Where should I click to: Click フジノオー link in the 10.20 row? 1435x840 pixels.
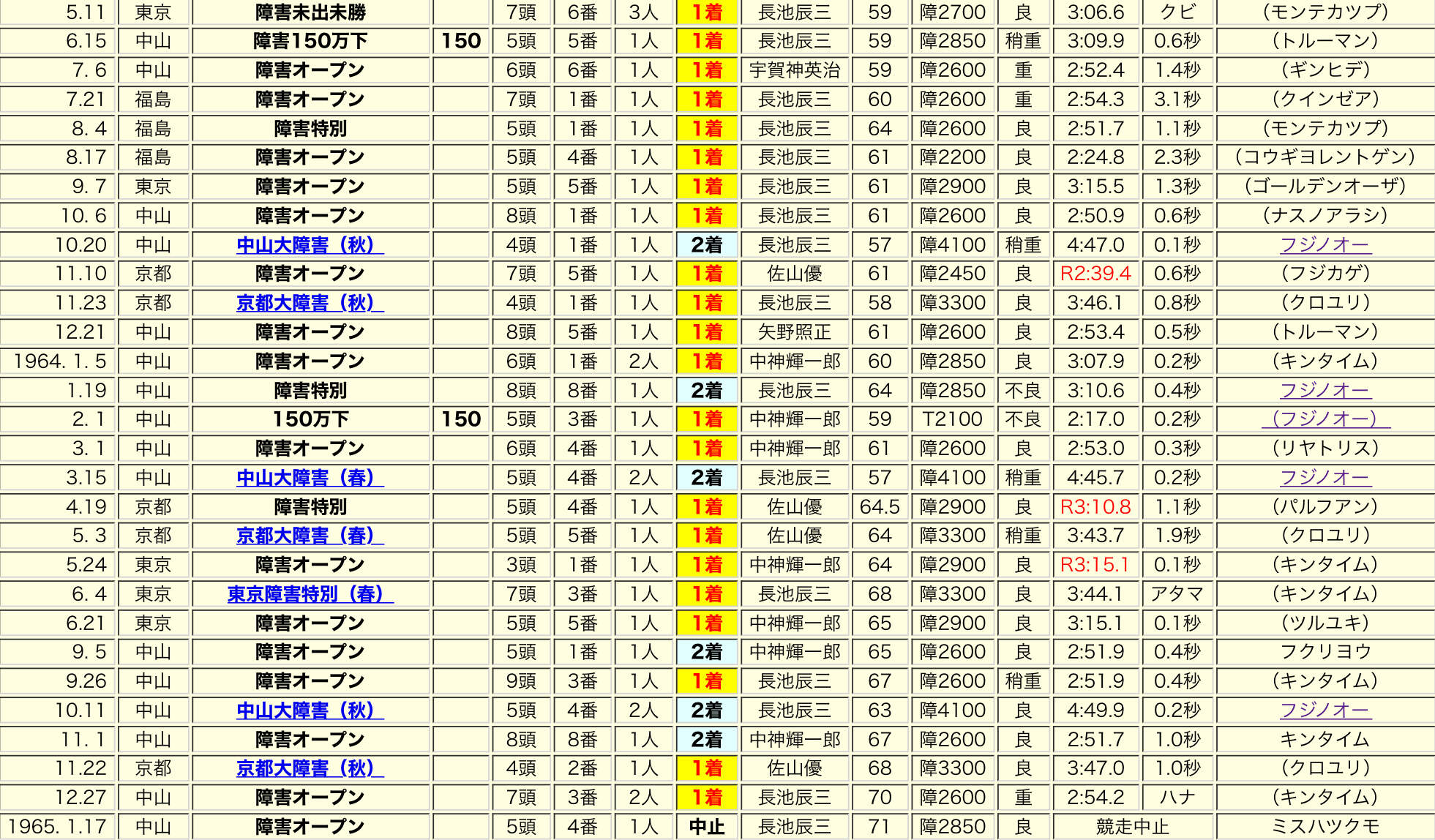1325,244
